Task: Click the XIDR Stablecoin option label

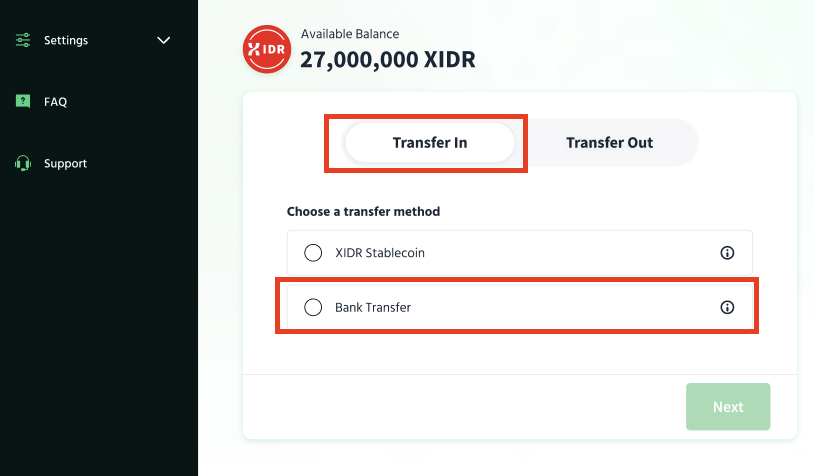Action: click(380, 253)
